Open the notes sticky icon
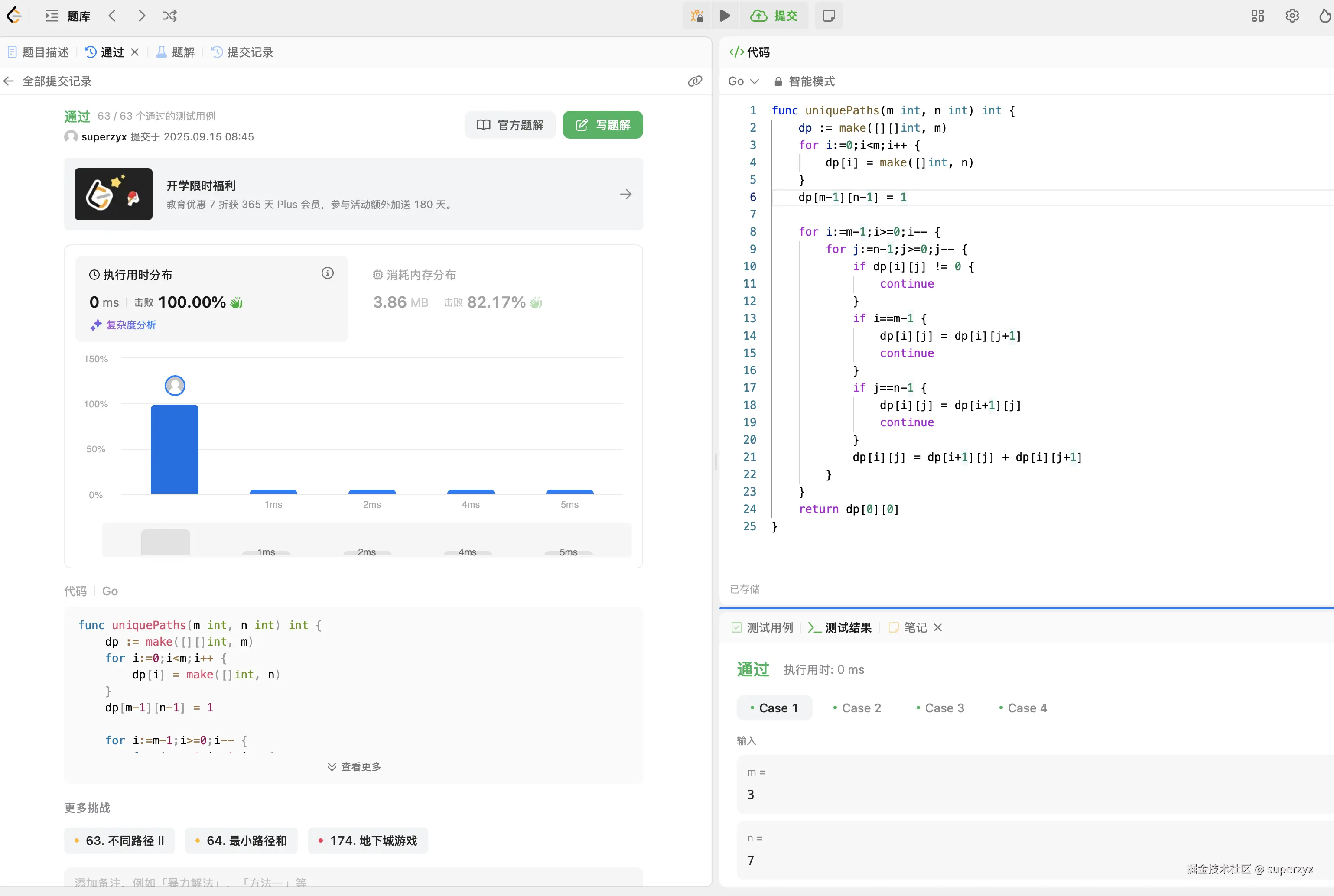The width and height of the screenshot is (1334, 896). 829,16
